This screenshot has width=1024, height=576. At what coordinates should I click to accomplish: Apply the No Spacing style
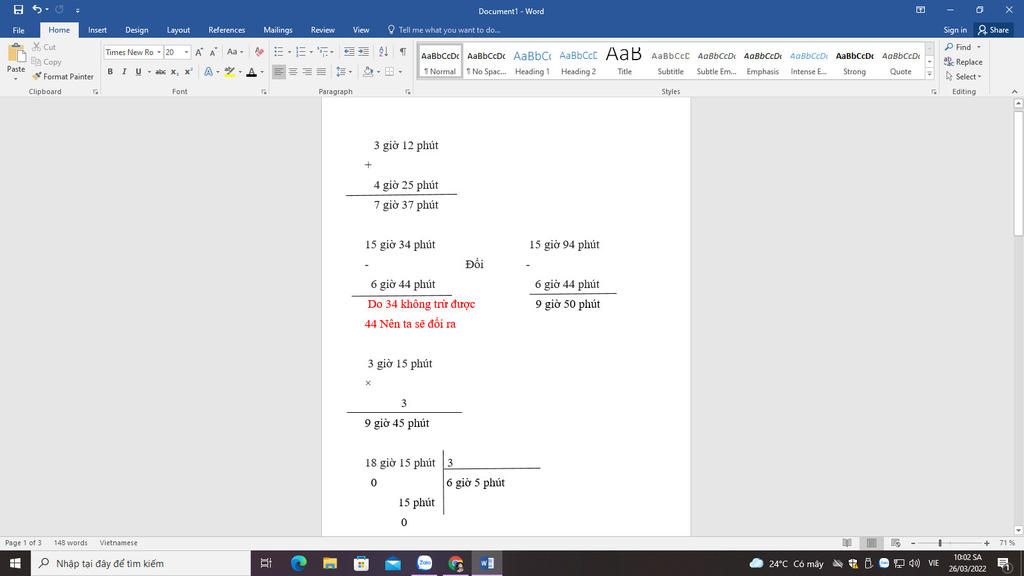click(x=486, y=61)
